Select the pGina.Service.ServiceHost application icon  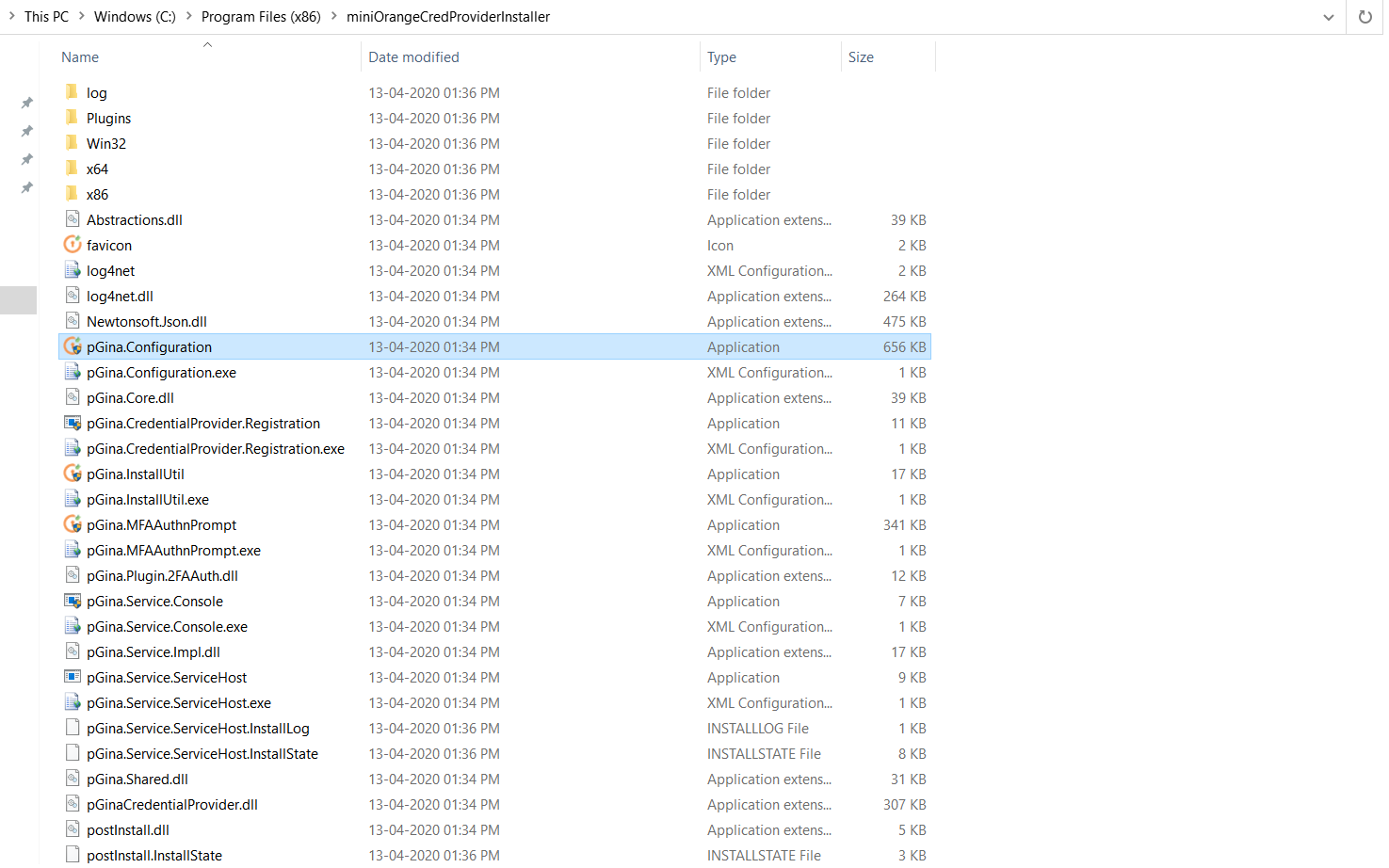73,677
